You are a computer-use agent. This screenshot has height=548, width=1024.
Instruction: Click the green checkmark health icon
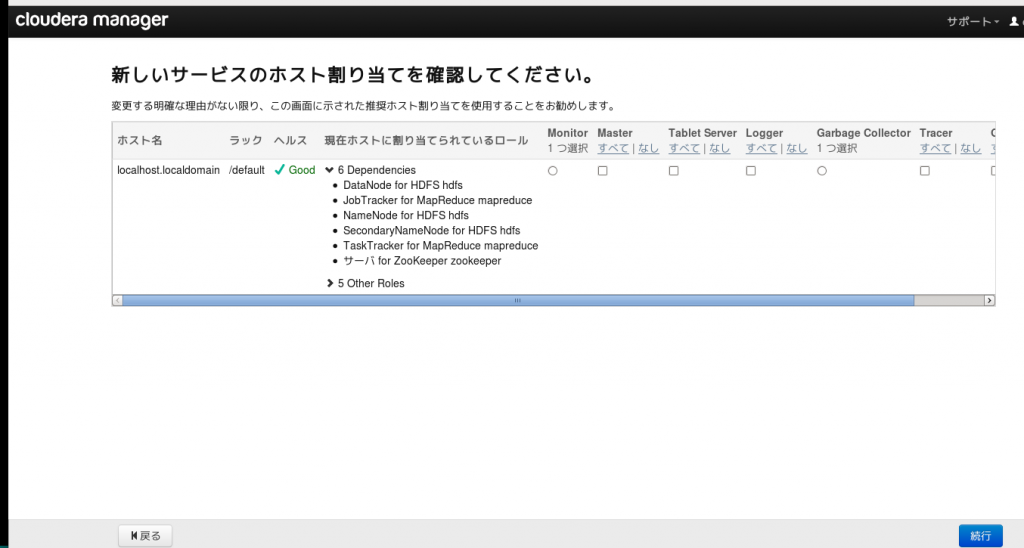280,170
